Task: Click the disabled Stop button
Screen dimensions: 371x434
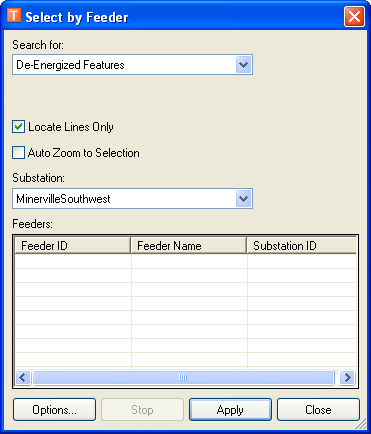Action: point(142,410)
